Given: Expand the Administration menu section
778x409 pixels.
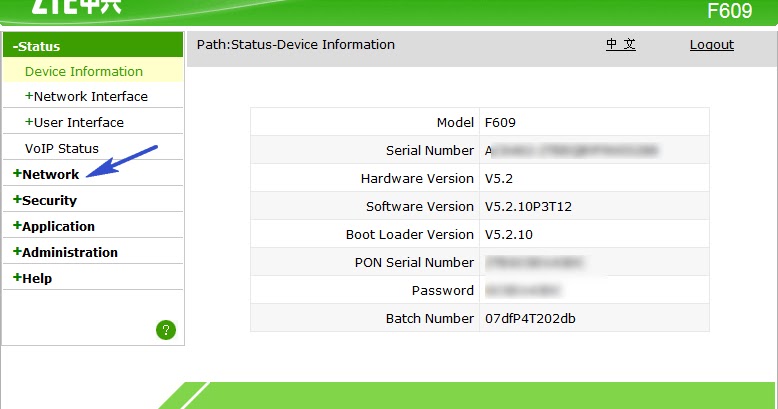Looking at the screenshot, I should pyautogui.click(x=65, y=252).
